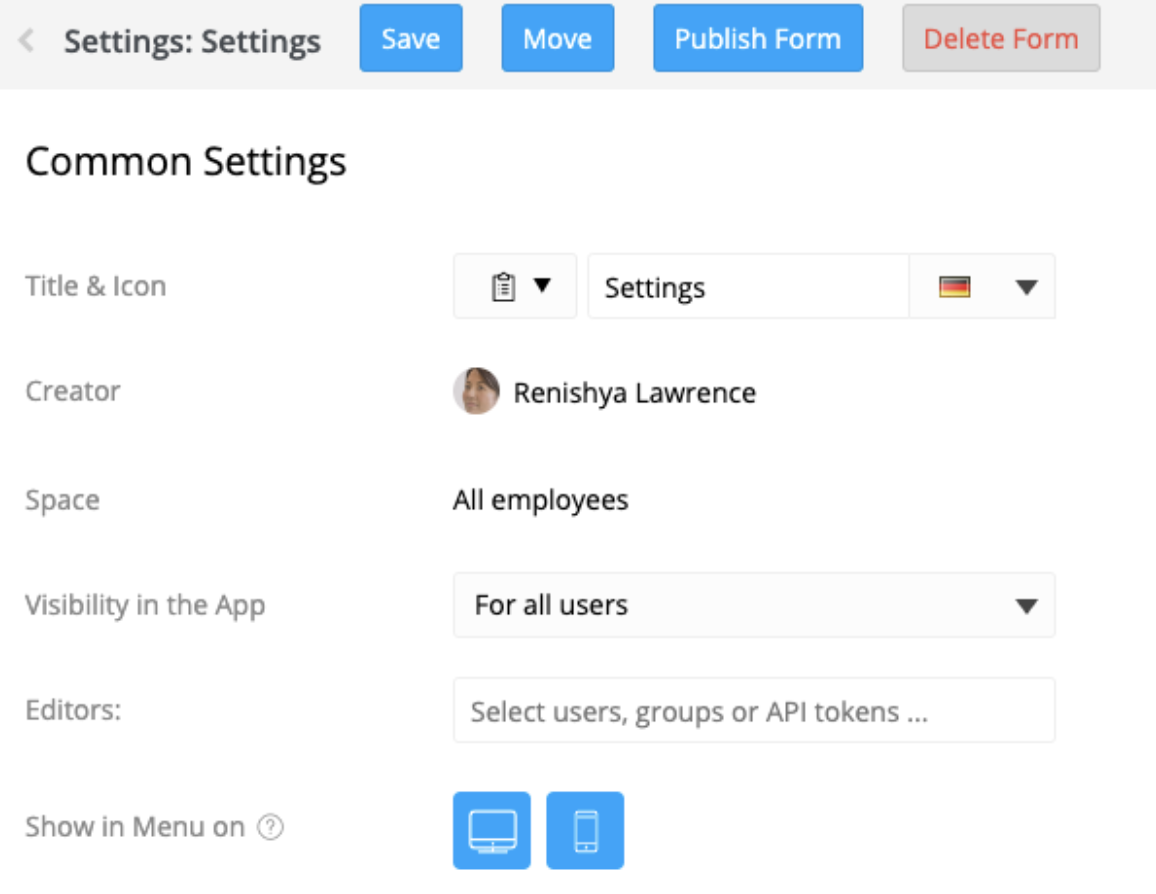Click the 'Settings: Settings' page title
1156x894 pixels.
(x=192, y=41)
